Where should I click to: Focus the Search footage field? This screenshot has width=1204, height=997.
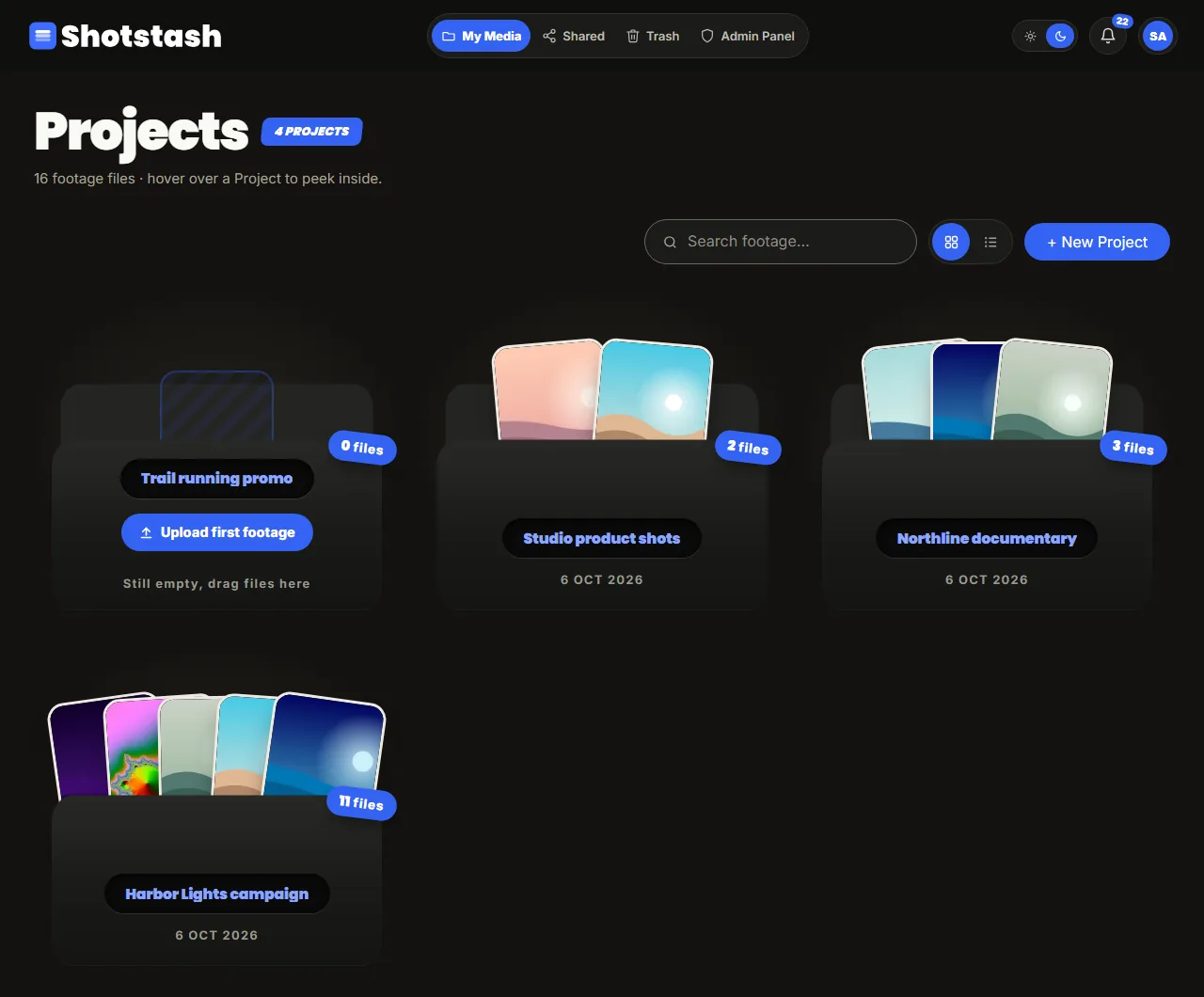click(x=781, y=242)
